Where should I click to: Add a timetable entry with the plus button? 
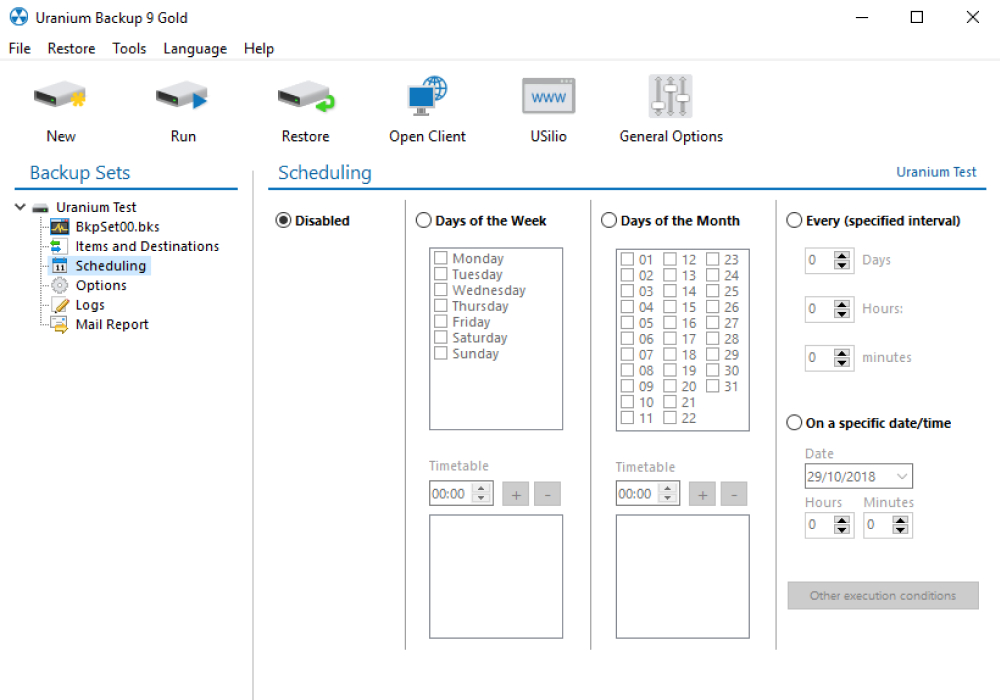tap(515, 493)
